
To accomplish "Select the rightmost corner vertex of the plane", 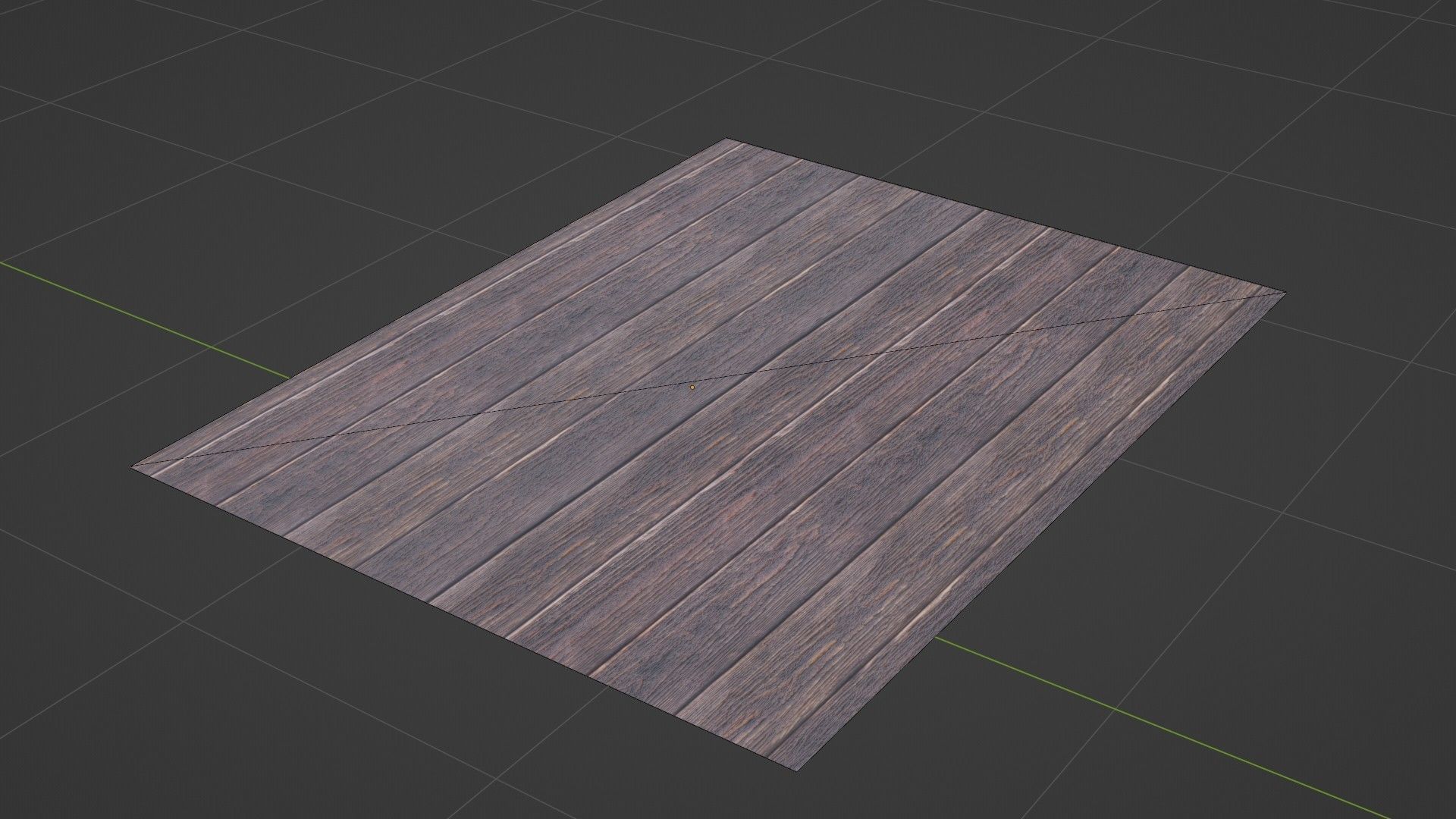I will click(1285, 292).
